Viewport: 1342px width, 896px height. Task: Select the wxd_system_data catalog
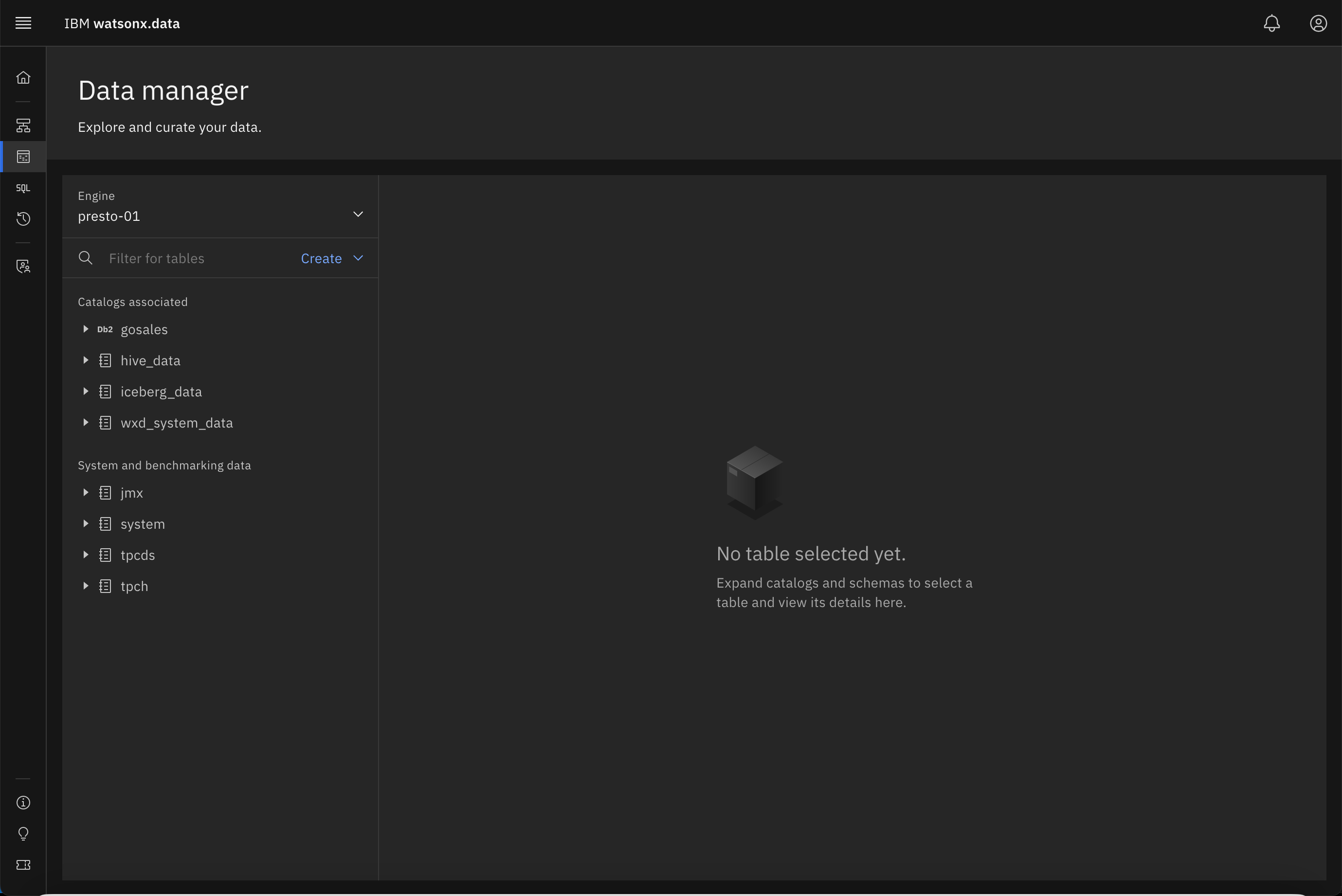tap(177, 422)
